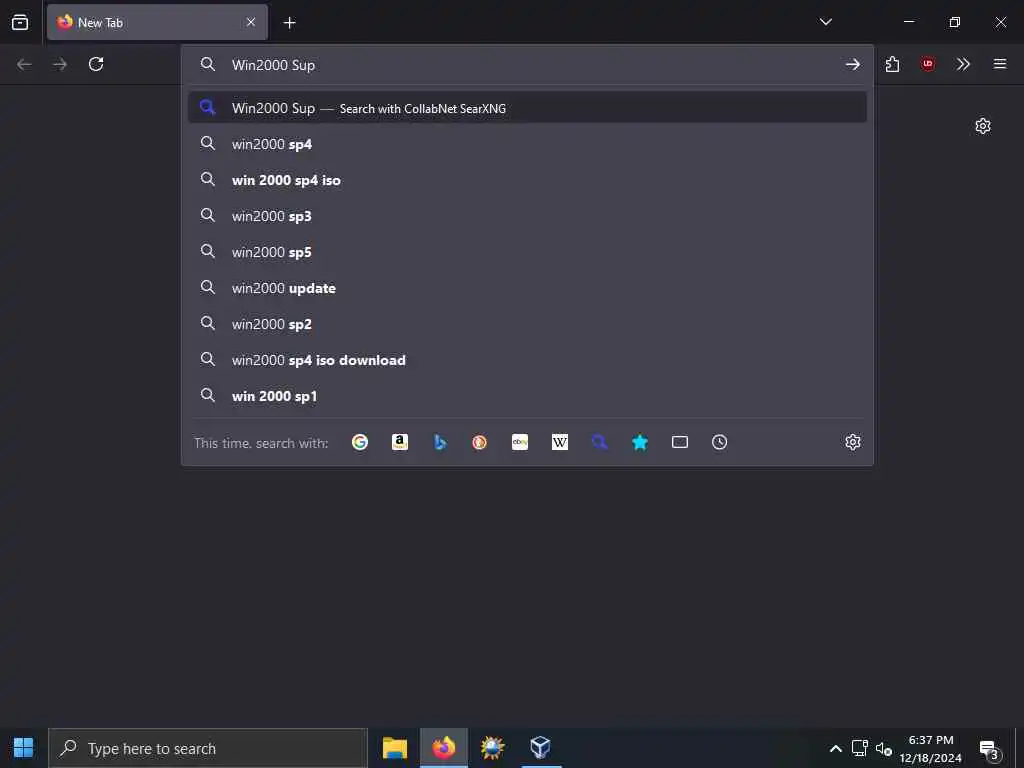The image size is (1024, 768).
Task: Select 'Win2000 Sup — Search with CollabNet SearXNG' row
Action: click(527, 108)
